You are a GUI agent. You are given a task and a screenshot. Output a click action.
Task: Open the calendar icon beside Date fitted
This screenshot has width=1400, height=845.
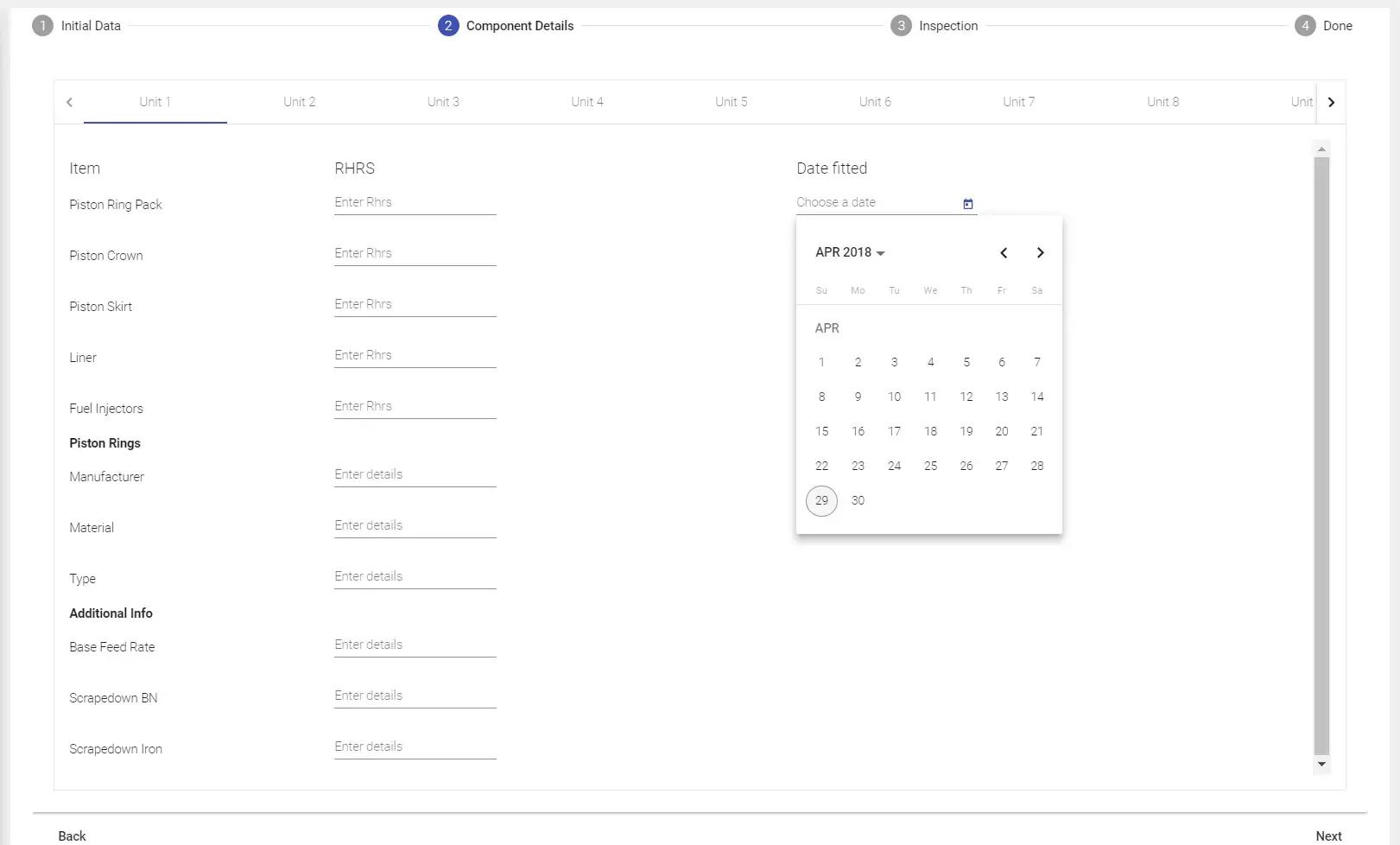coord(967,204)
